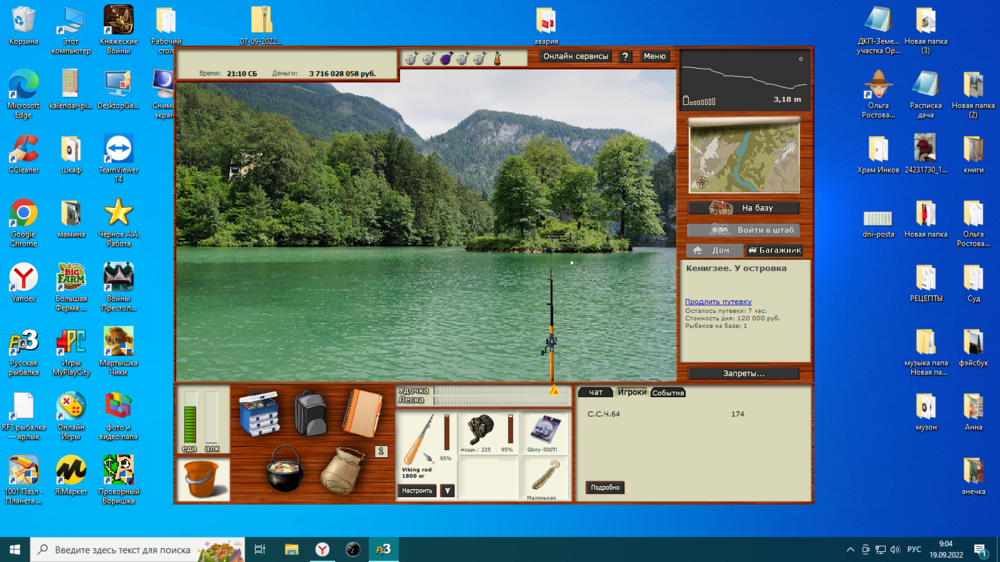Click the question mark help button

626,57
